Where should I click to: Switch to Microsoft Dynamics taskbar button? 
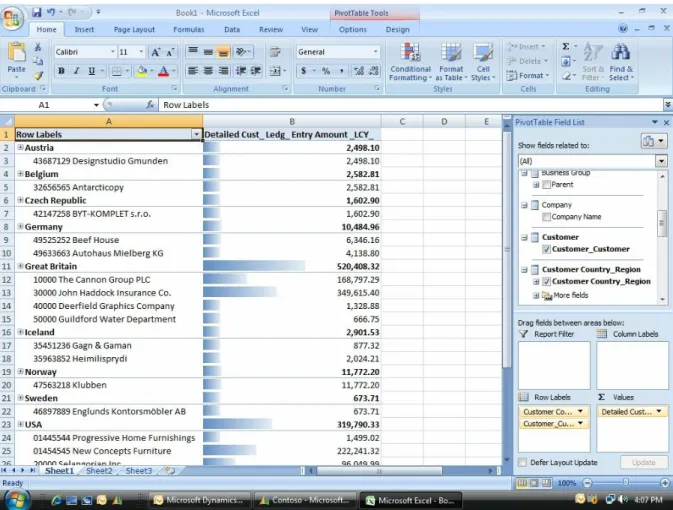point(199,500)
